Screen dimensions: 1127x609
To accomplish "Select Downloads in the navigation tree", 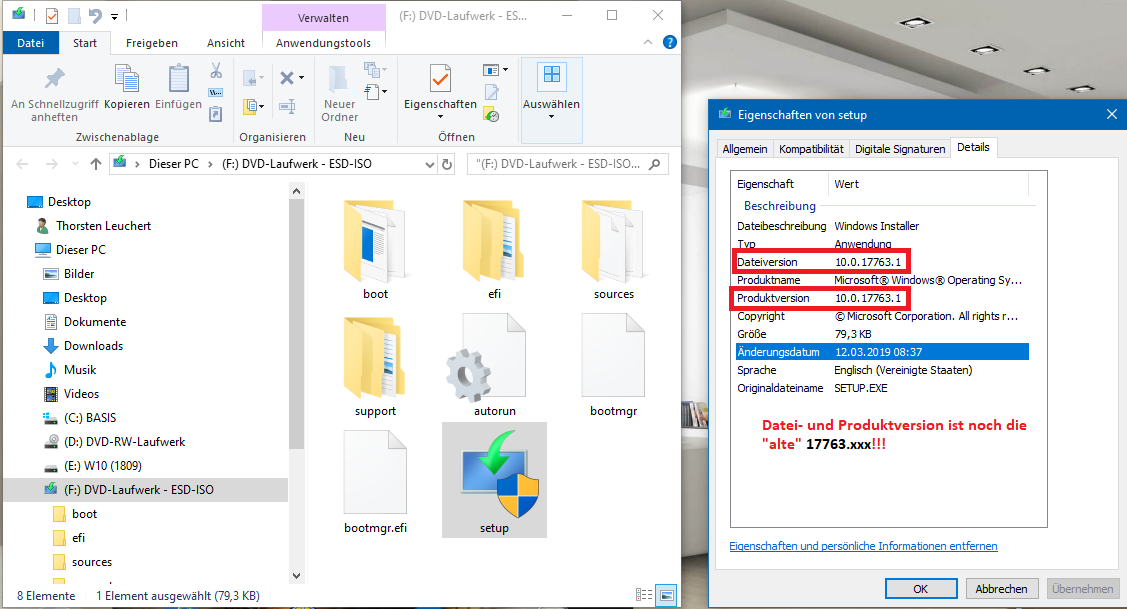I will click(93, 346).
